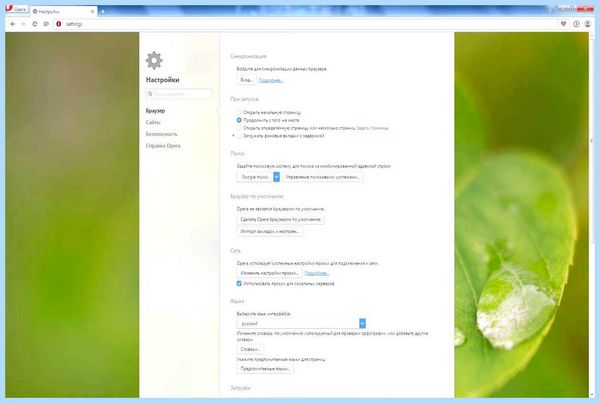Screen dimensions: 600x403
Task: Select Браузер in the sidebar
Action: [155, 111]
